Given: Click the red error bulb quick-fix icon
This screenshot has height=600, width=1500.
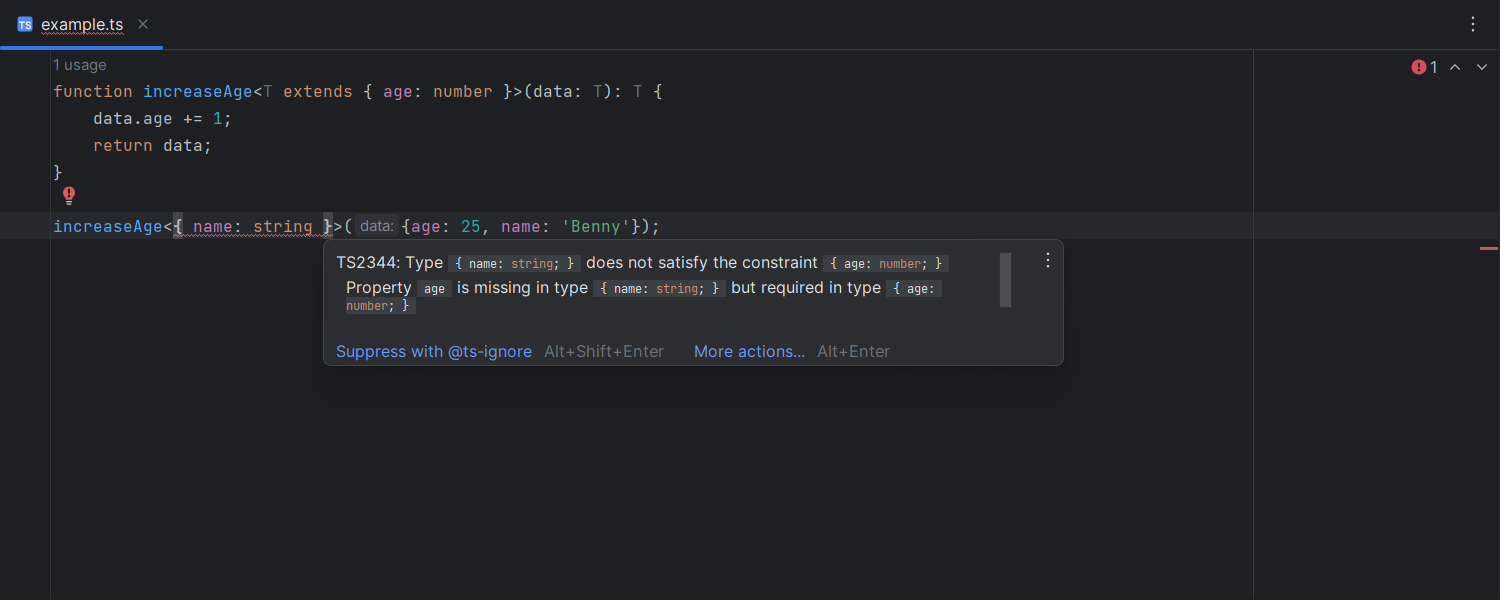Looking at the screenshot, I should [x=69, y=196].
